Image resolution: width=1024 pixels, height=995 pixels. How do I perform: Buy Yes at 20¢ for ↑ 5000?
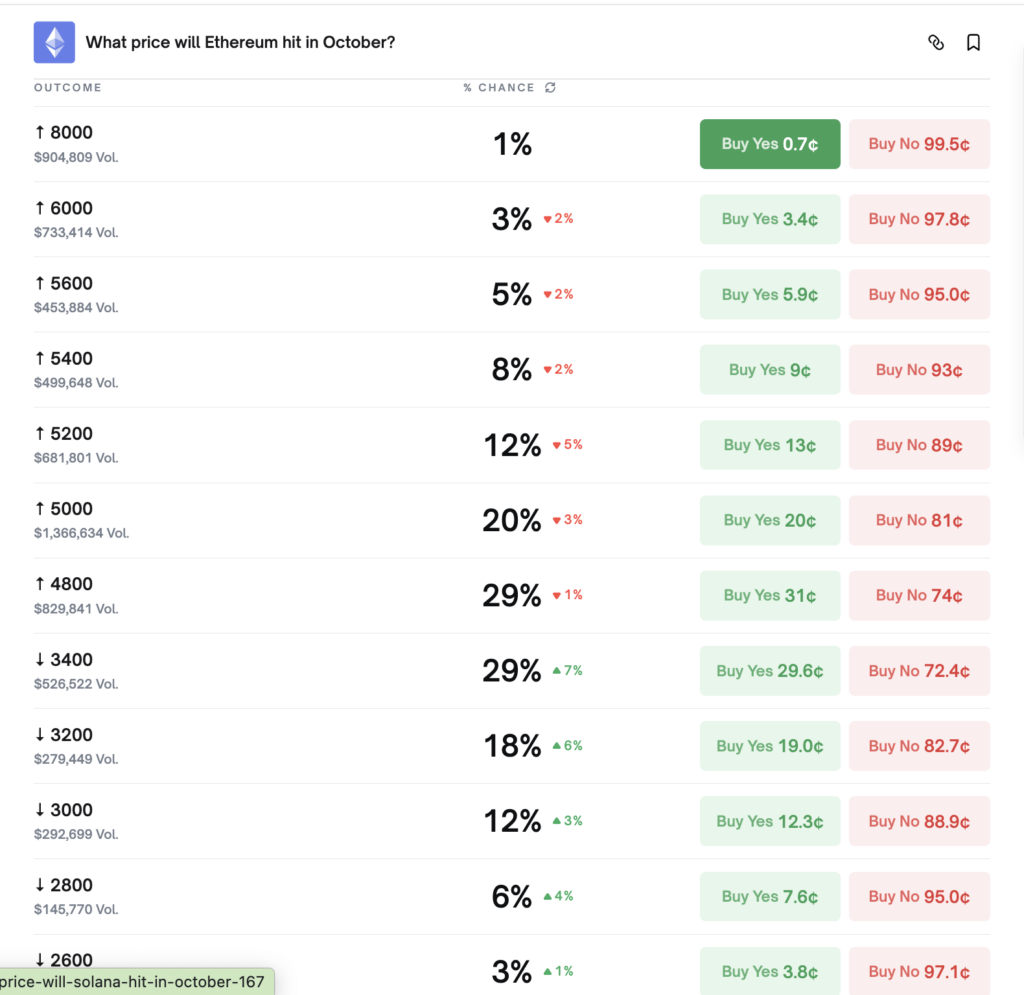click(x=770, y=520)
